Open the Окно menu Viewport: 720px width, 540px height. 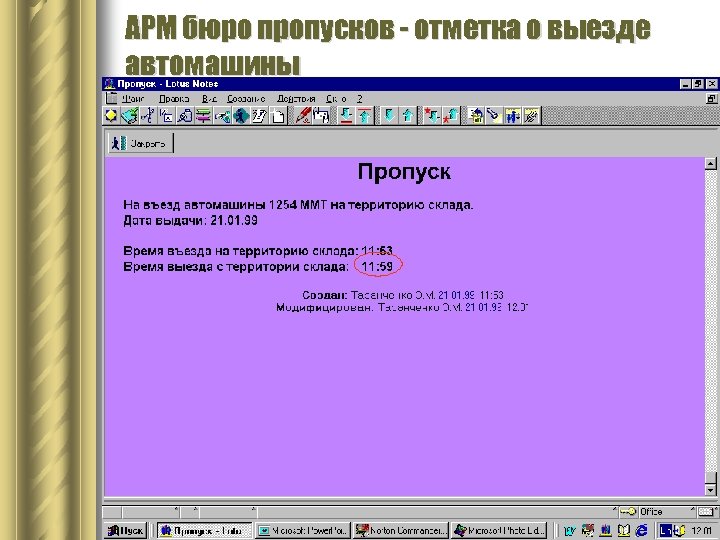point(336,99)
